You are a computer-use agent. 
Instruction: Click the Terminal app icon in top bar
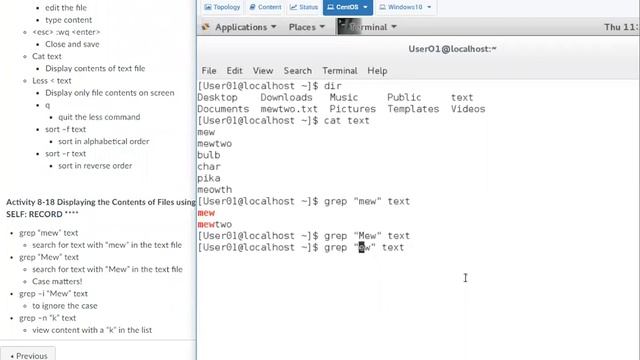pos(348,27)
